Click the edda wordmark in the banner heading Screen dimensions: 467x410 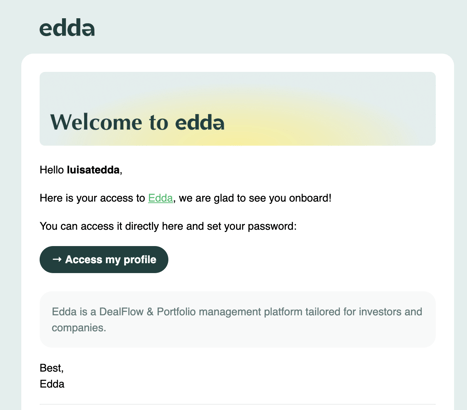200,122
